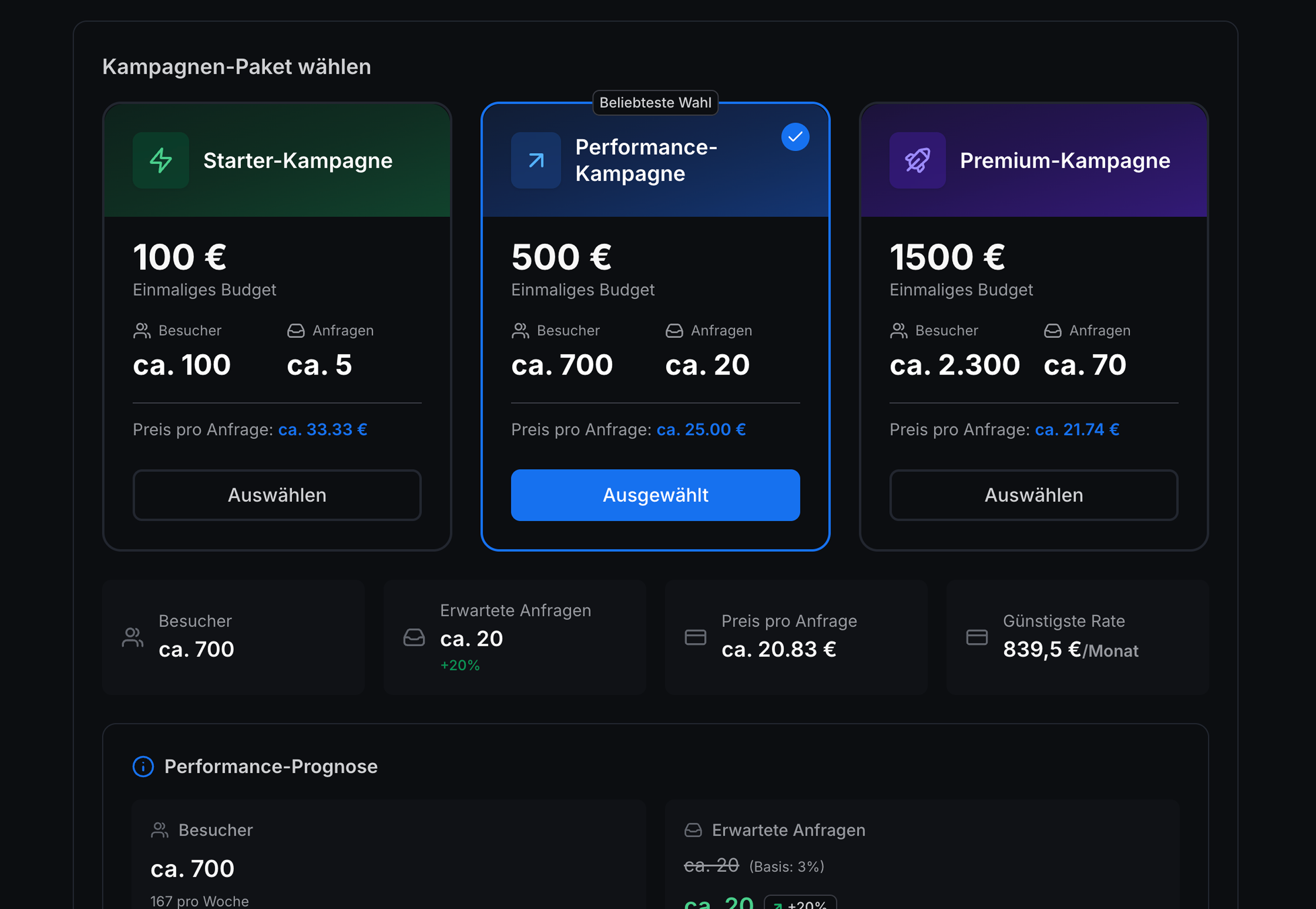Click the Besucher icon in summary tile
Image resolution: width=1316 pixels, height=909 pixels.
pos(133,637)
